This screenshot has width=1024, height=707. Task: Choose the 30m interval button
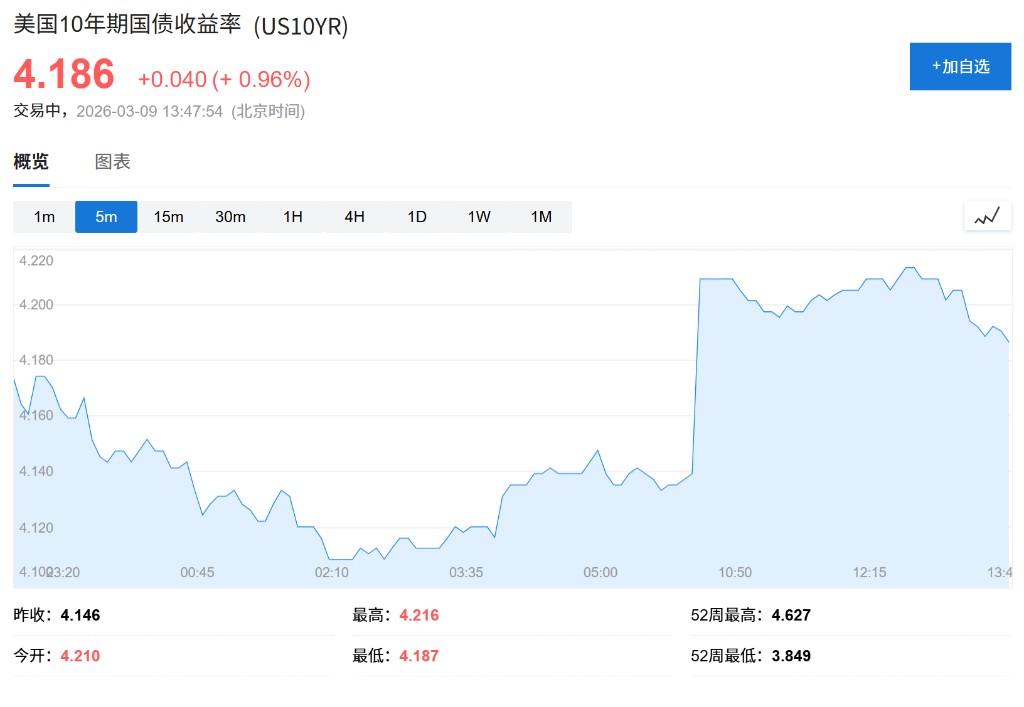pos(230,217)
